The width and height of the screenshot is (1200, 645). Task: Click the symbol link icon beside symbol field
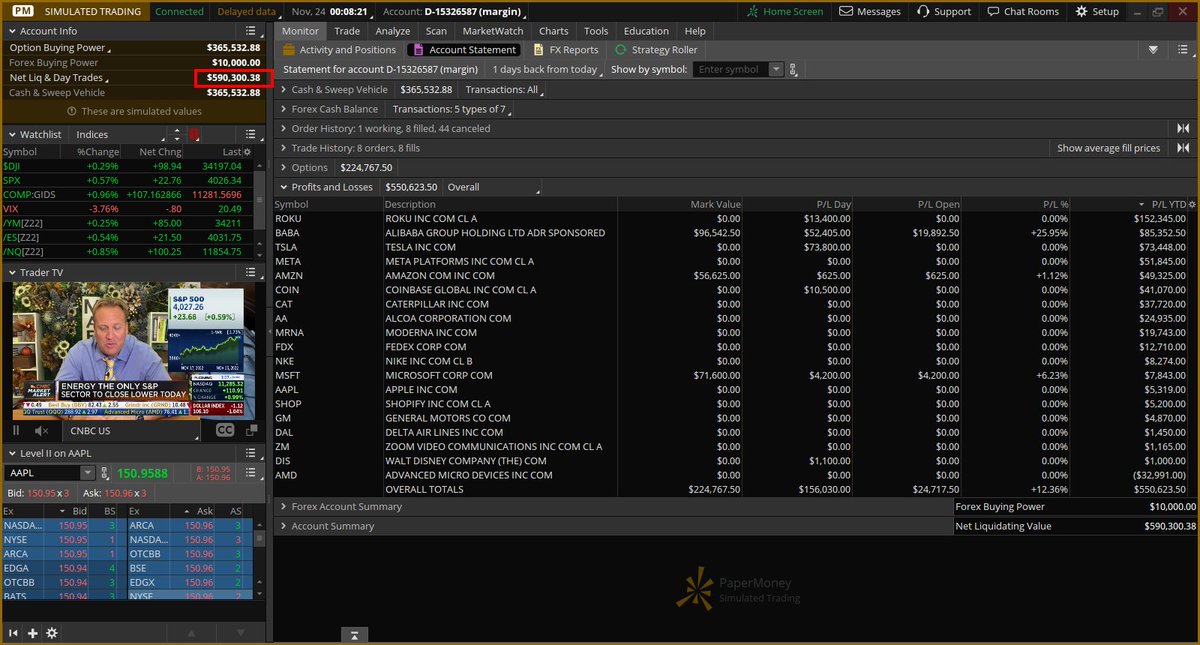click(x=794, y=69)
